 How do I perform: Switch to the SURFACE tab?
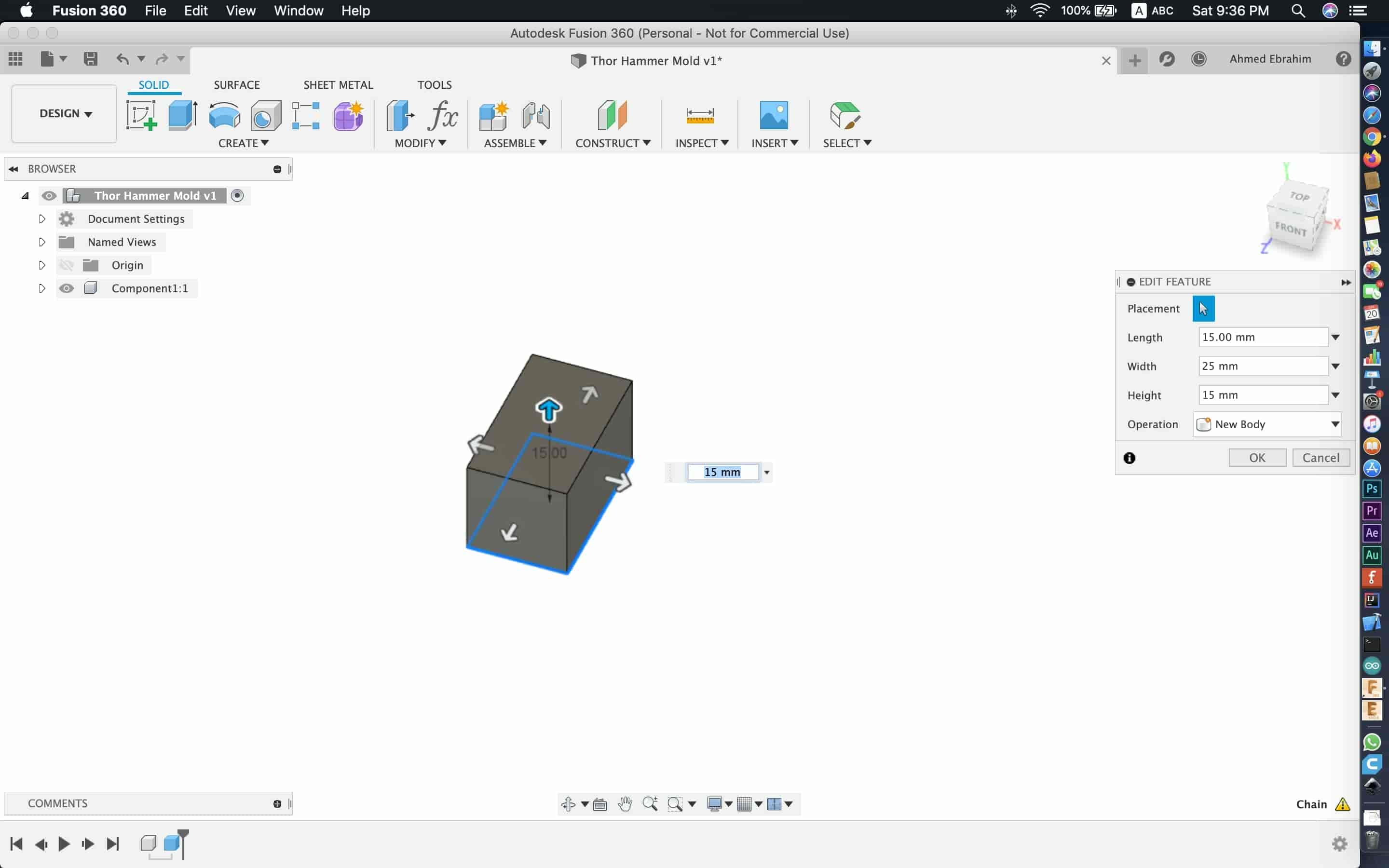click(x=236, y=85)
